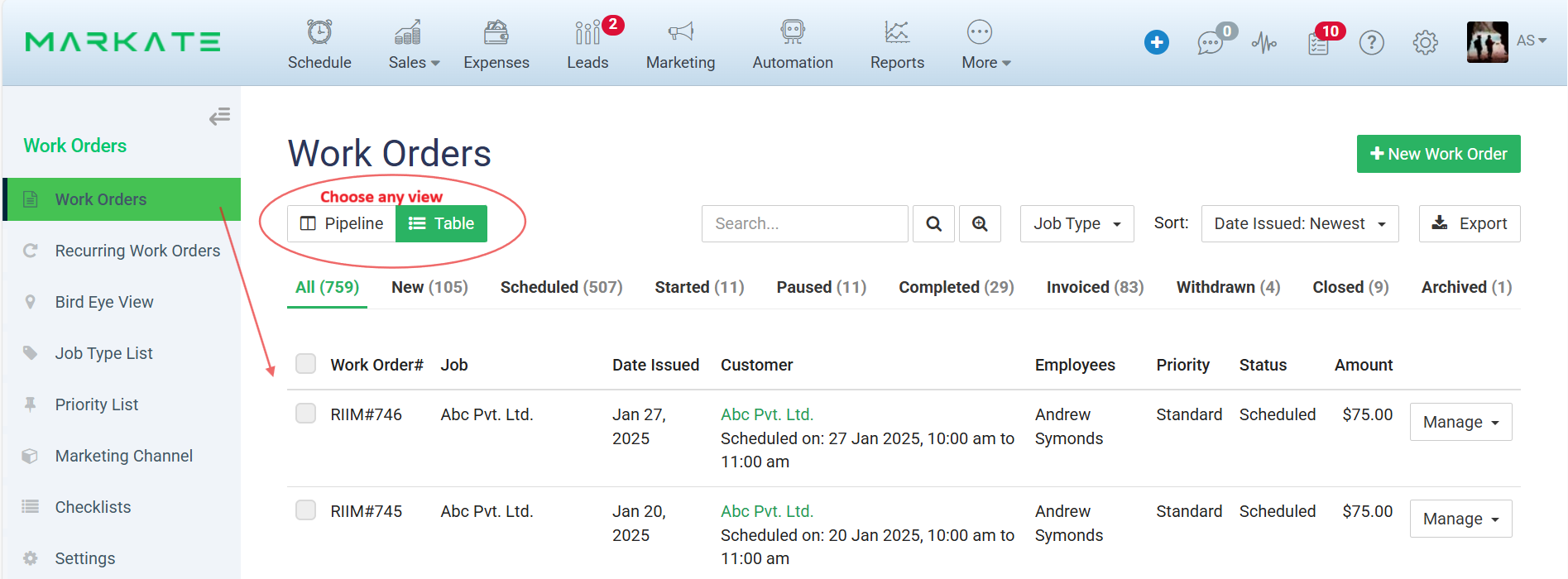The image size is (1568, 579).
Task: Click the Export button
Action: tap(1470, 223)
